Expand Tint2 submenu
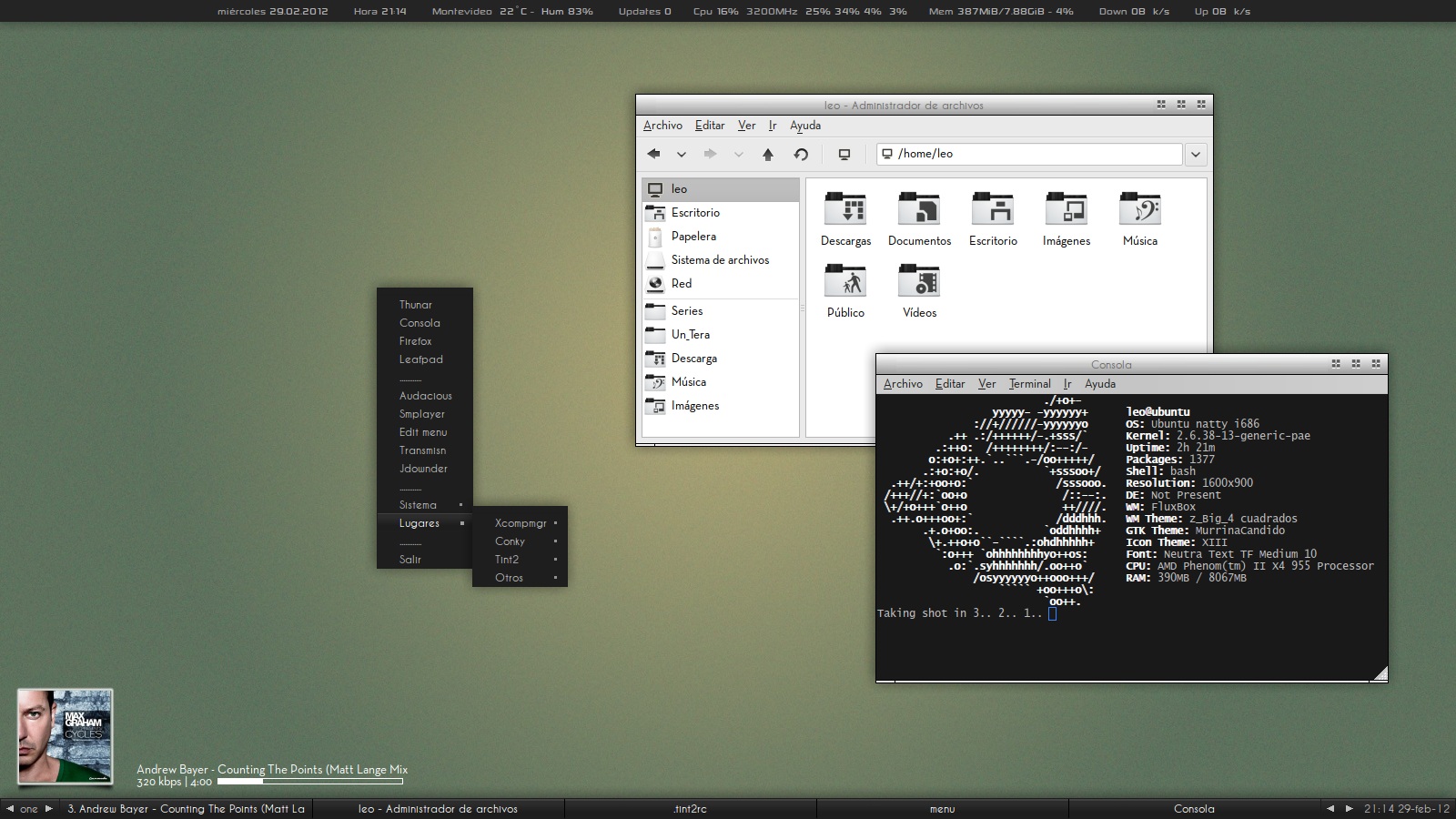The width and height of the screenshot is (1456, 819). [520, 560]
